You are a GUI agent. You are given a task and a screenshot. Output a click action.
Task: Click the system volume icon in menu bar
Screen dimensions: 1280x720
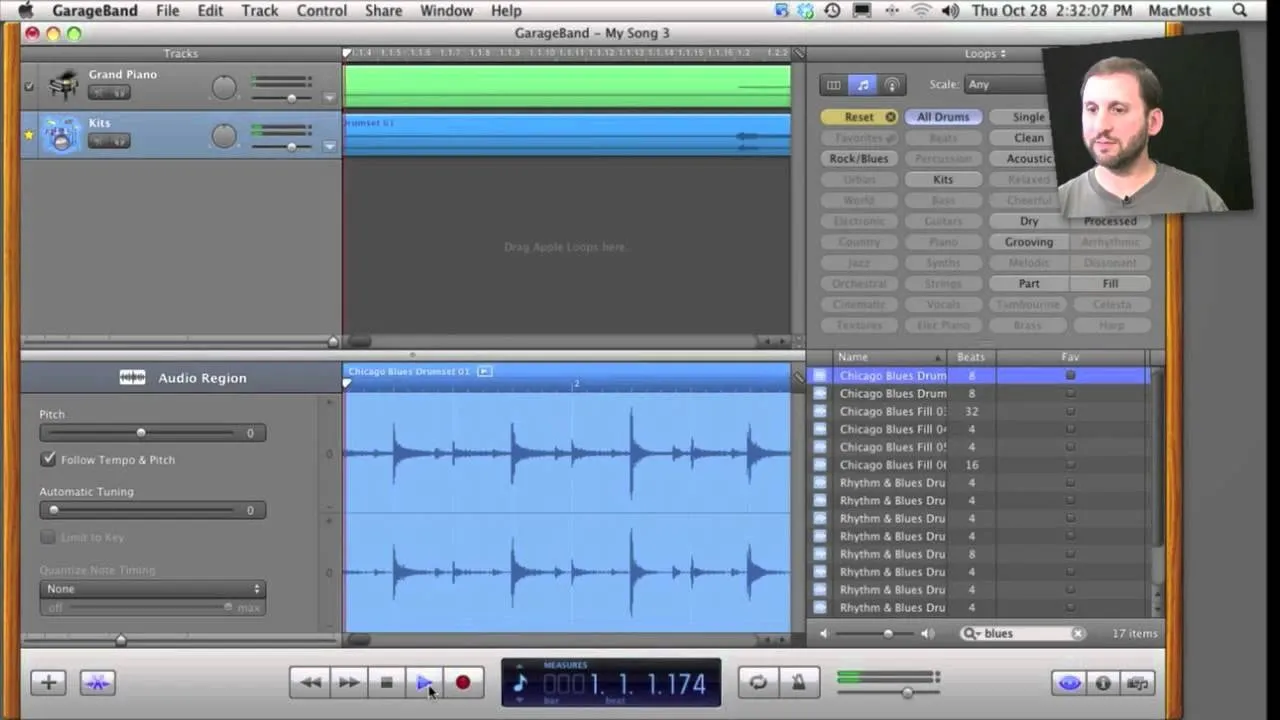pos(950,11)
